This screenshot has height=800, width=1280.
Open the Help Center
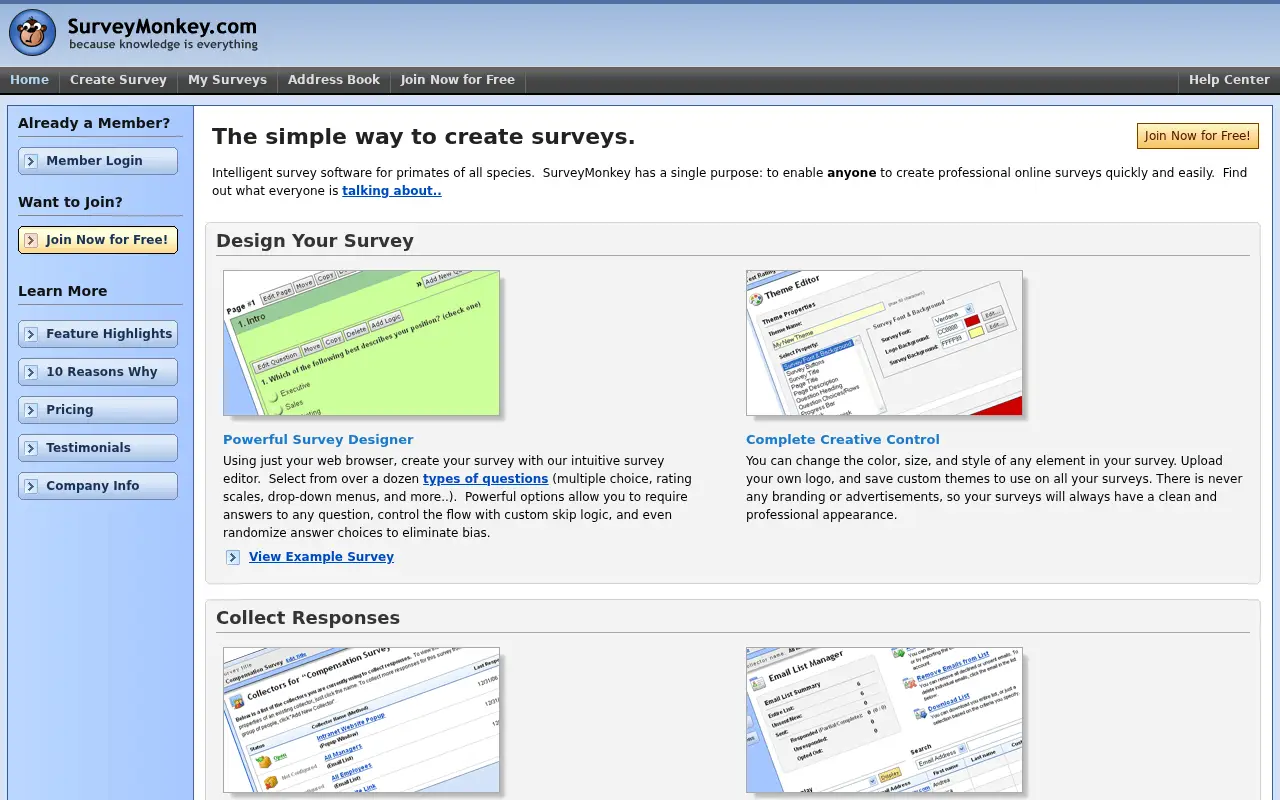(1229, 80)
